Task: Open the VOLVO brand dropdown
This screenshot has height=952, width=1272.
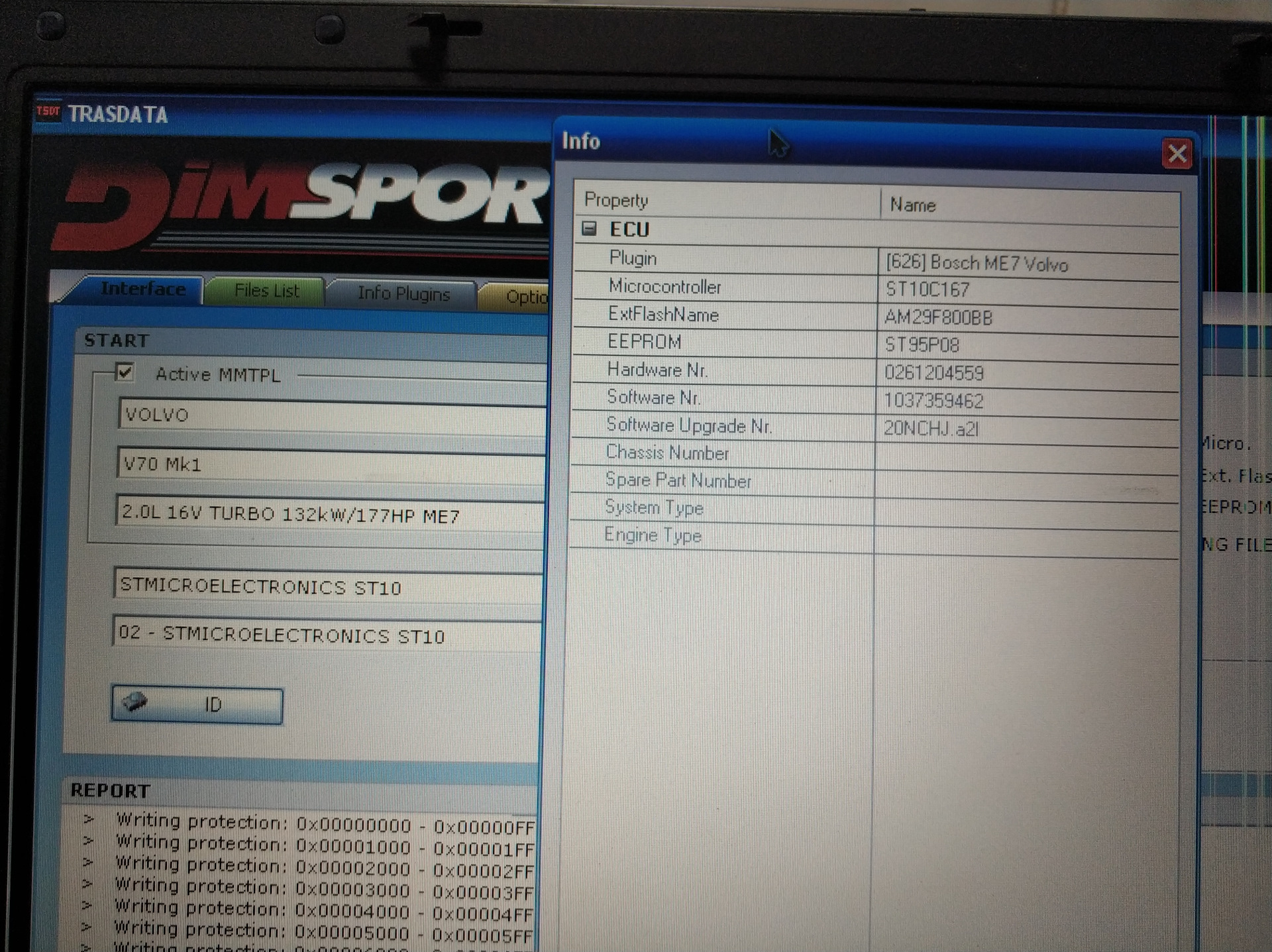Action: tap(331, 415)
